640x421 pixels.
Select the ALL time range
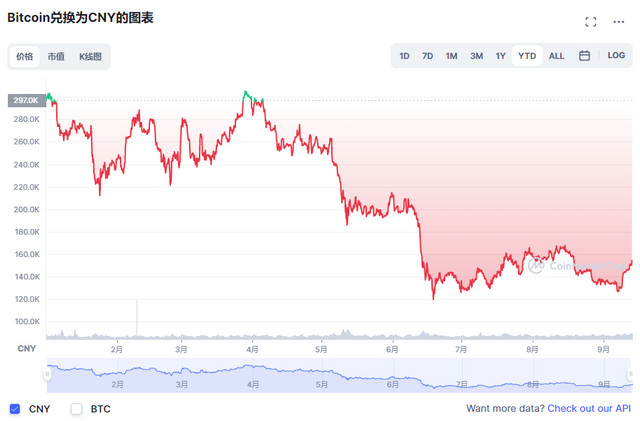tap(556, 56)
